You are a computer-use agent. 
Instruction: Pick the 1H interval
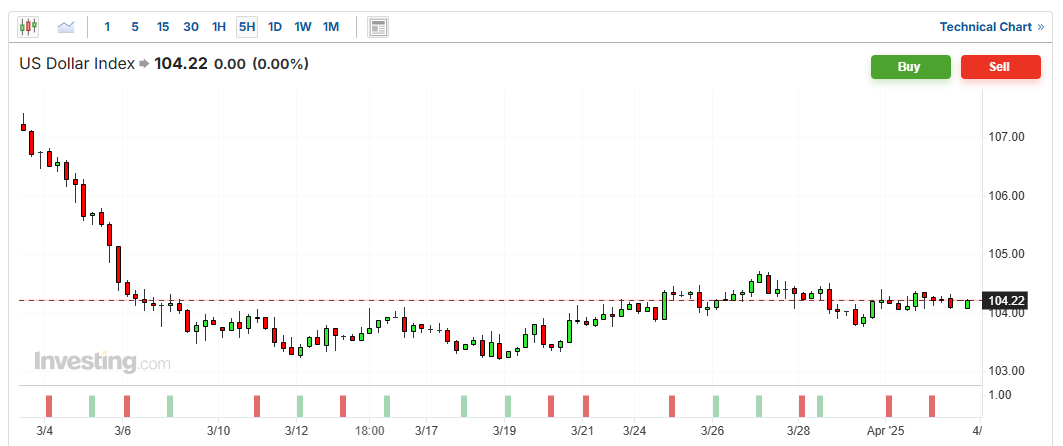pos(218,27)
